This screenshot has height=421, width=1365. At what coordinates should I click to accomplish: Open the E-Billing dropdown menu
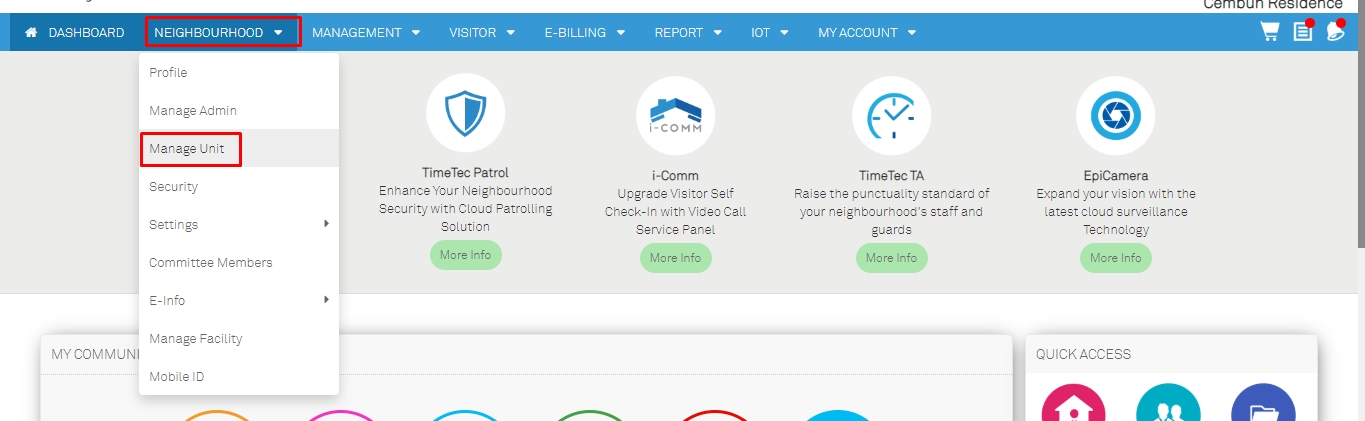585,32
